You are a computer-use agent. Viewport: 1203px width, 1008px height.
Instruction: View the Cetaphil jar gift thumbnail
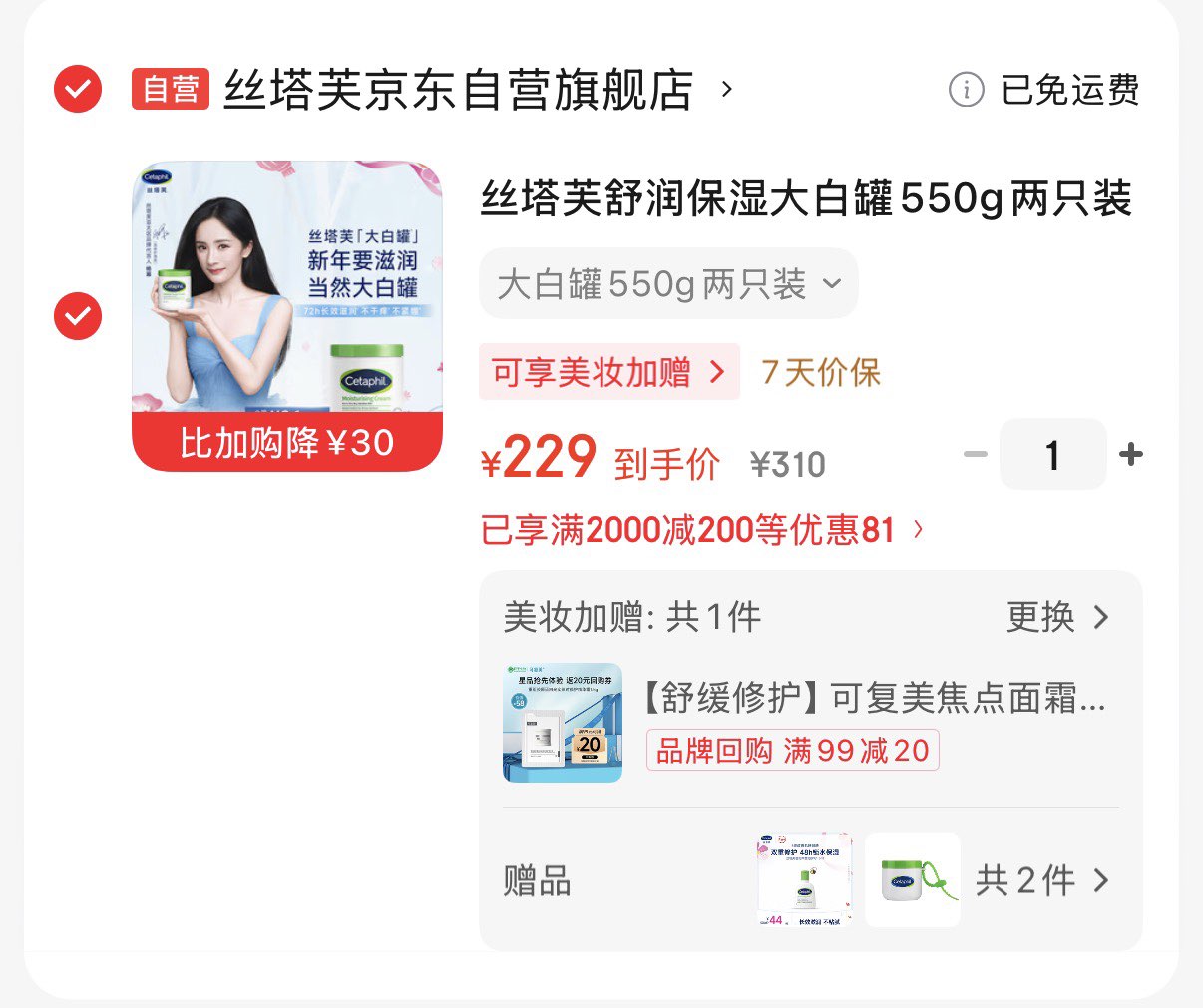tap(913, 880)
